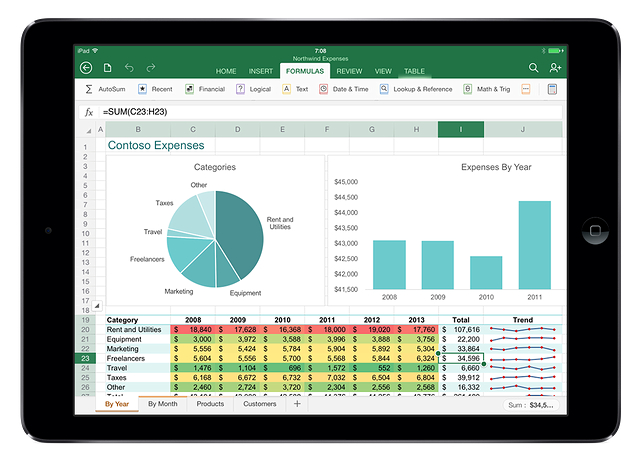Click the Trend header cell
The image size is (640, 461).
click(x=523, y=320)
